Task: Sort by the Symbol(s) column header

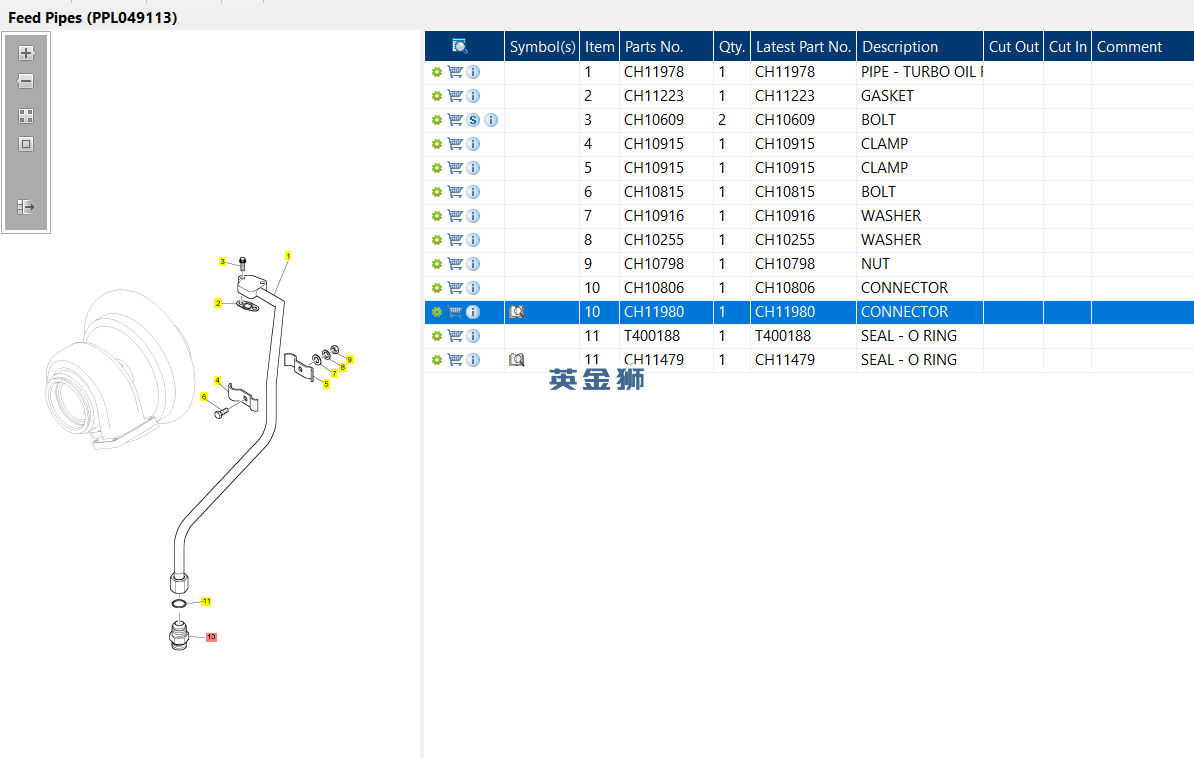Action: point(542,46)
